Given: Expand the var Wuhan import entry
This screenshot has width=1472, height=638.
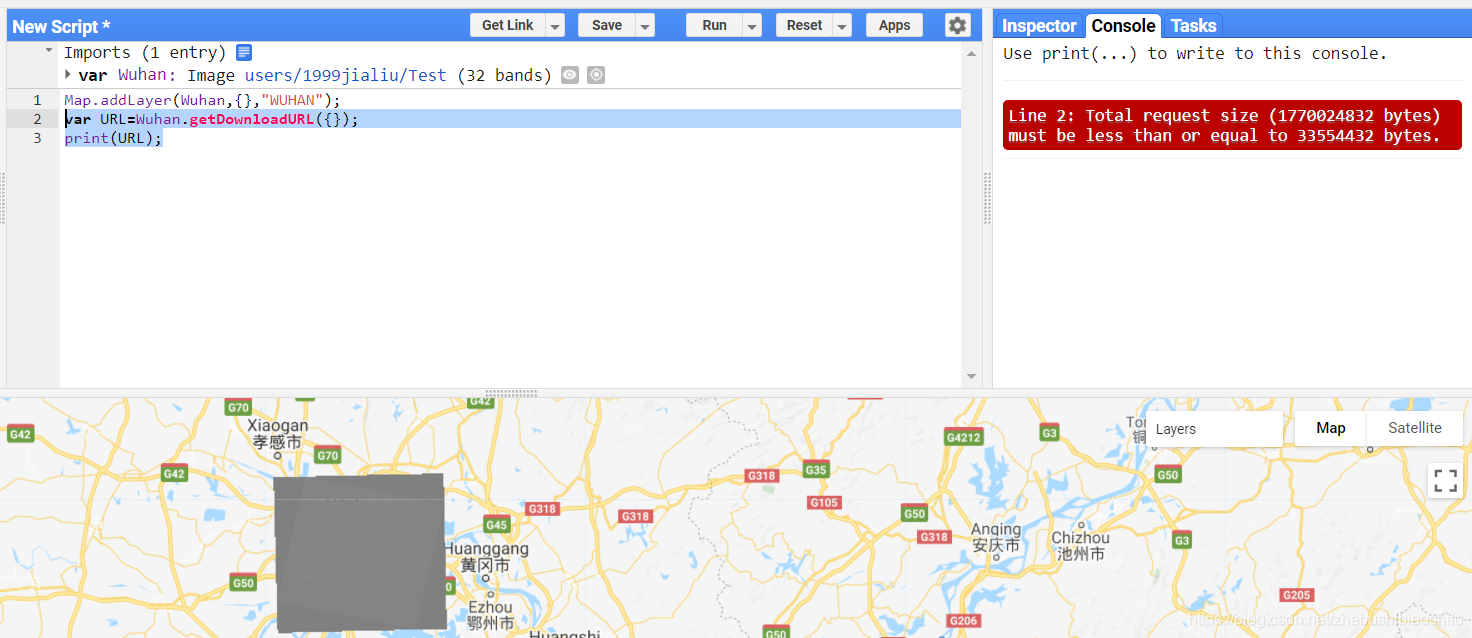Looking at the screenshot, I should coord(68,74).
